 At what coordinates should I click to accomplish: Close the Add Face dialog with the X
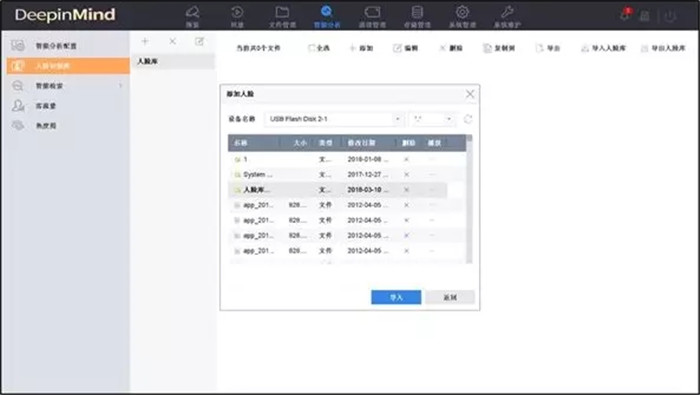tap(470, 94)
